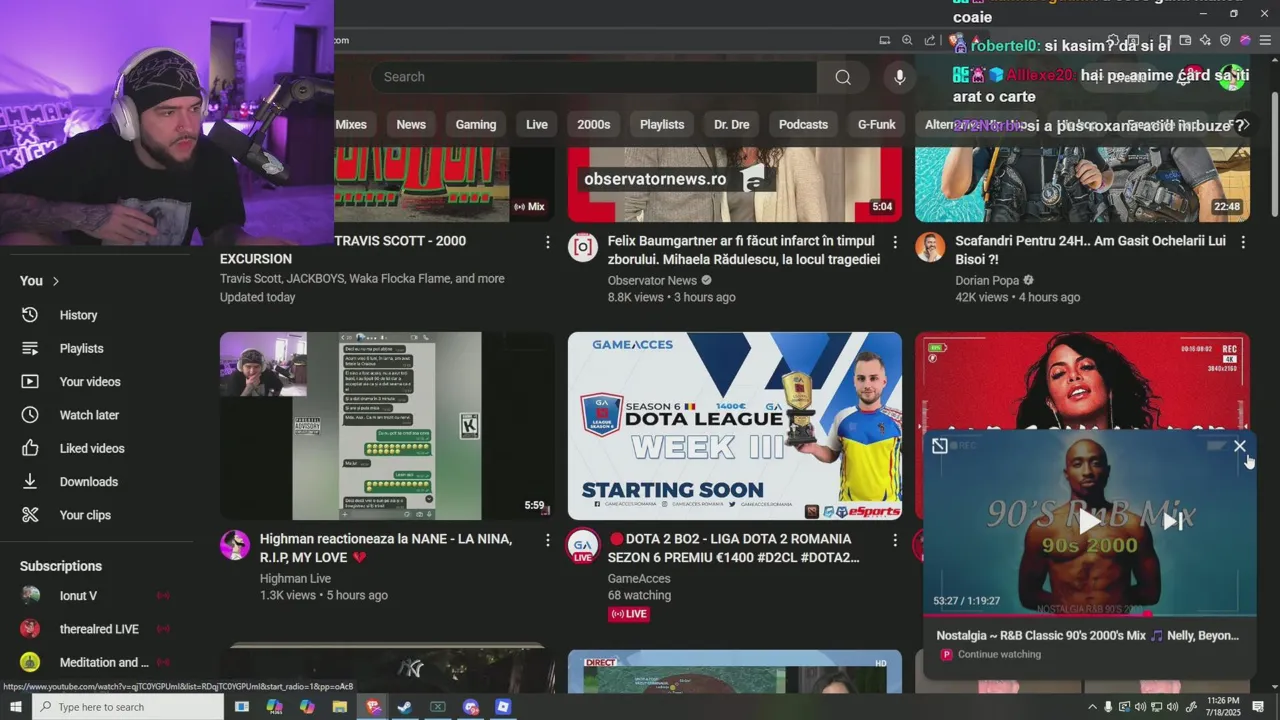
Task: Open Playlists in the left sidebar
Action: [x=81, y=348]
